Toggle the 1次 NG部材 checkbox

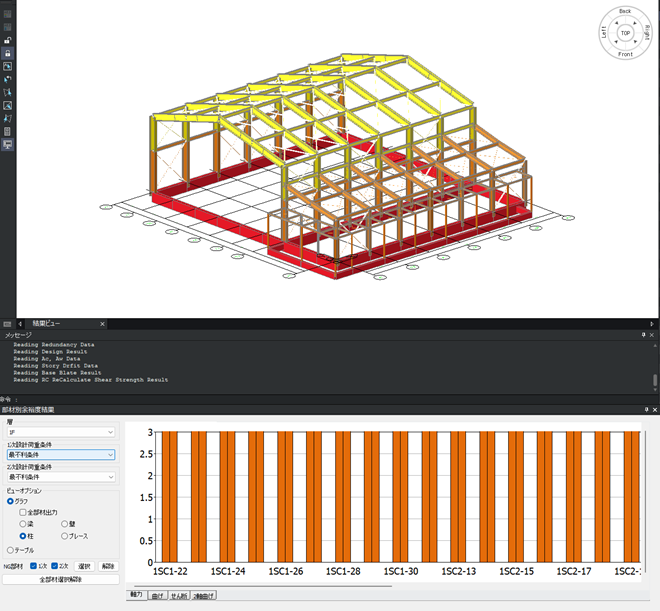coord(34,566)
